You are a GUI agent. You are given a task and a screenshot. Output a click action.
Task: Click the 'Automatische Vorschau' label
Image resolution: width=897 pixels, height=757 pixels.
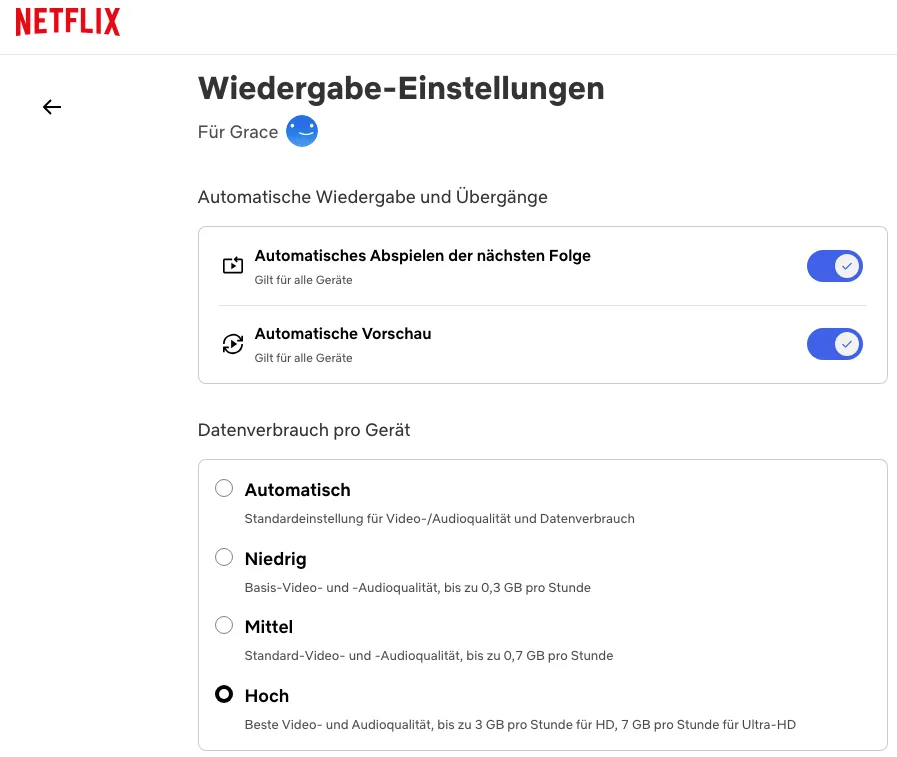(x=343, y=334)
